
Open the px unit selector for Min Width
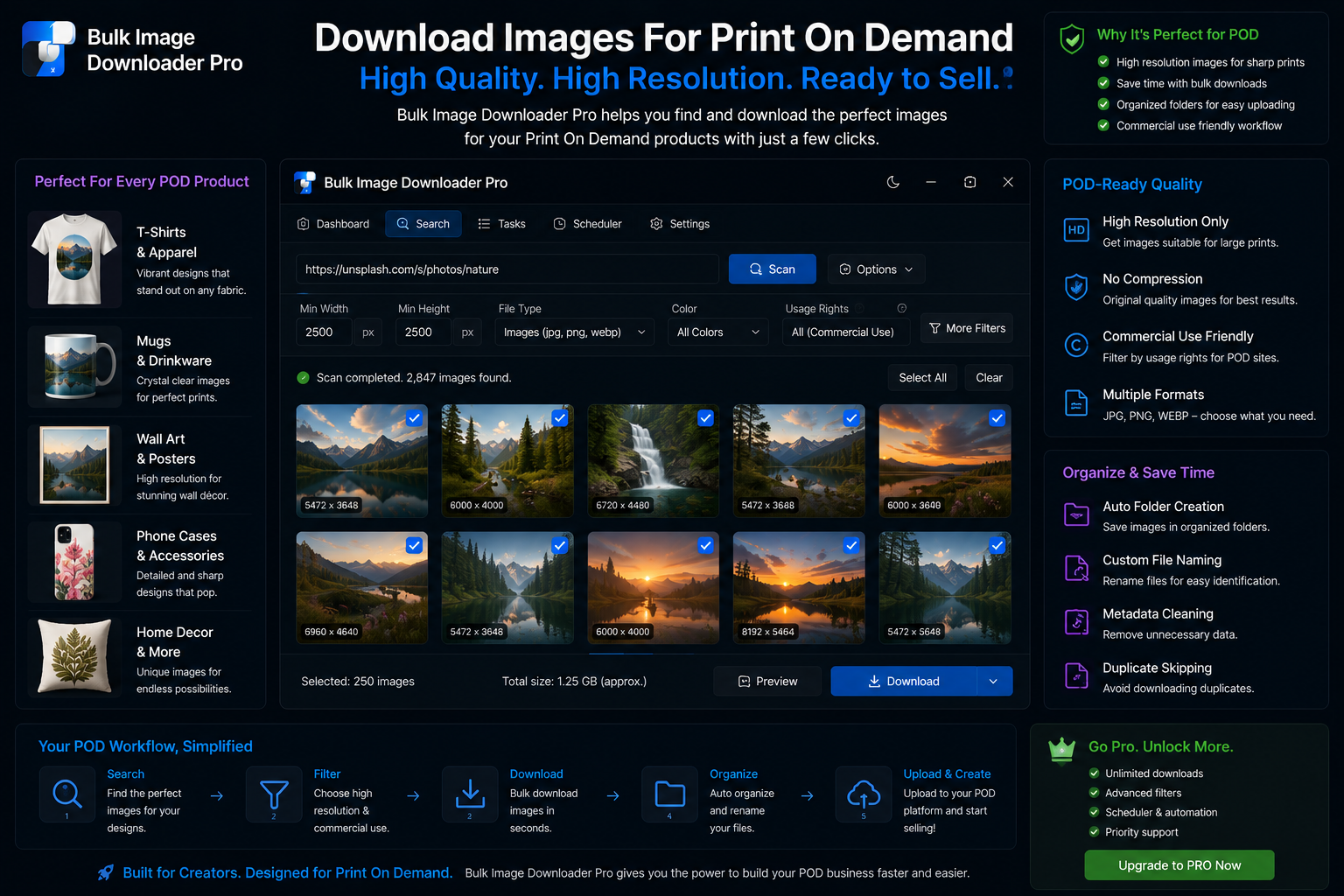coord(368,332)
